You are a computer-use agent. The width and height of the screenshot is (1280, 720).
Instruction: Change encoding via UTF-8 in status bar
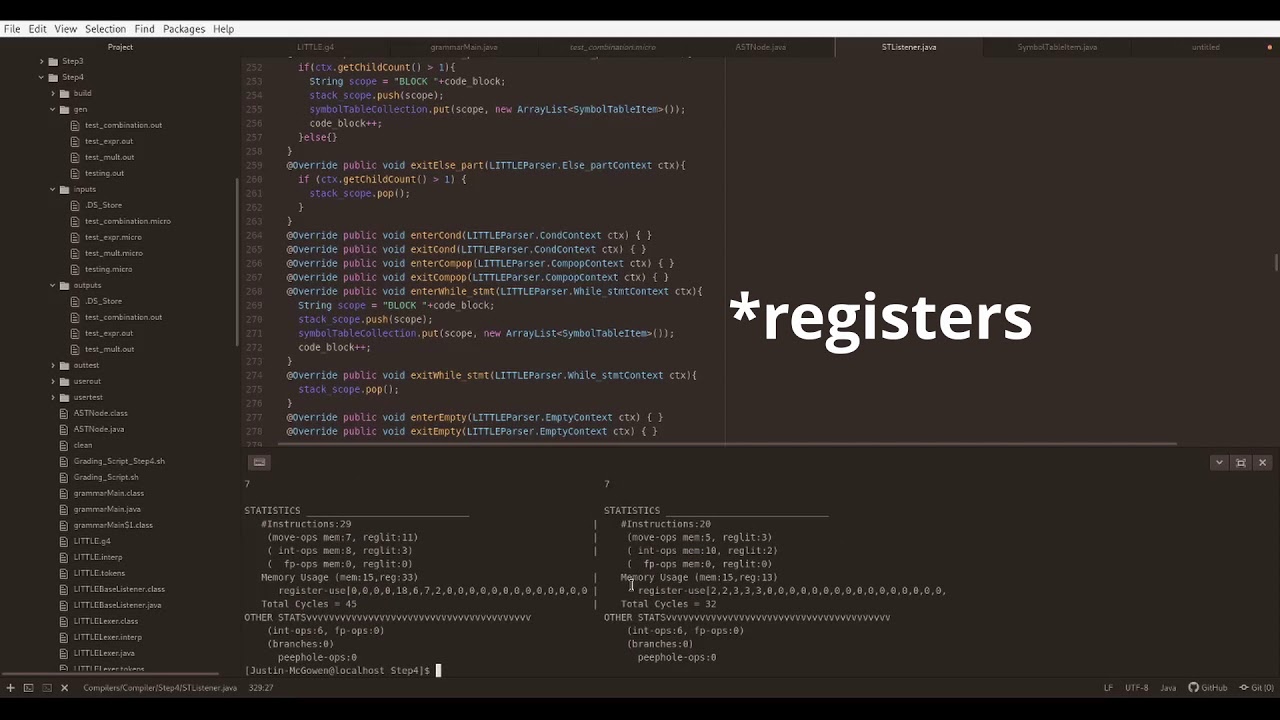click(1137, 688)
